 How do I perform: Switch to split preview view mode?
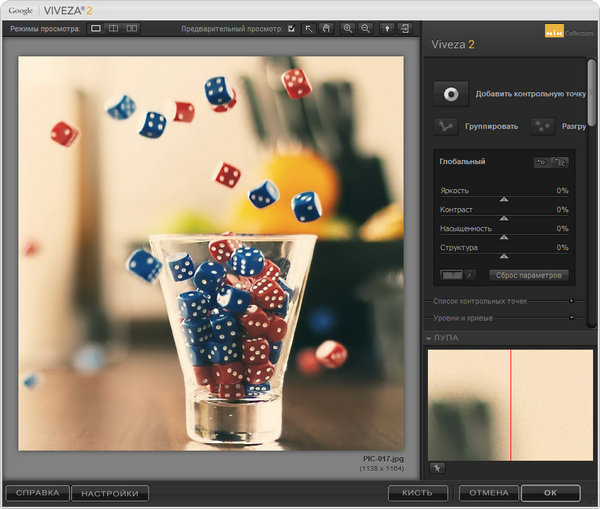click(114, 29)
